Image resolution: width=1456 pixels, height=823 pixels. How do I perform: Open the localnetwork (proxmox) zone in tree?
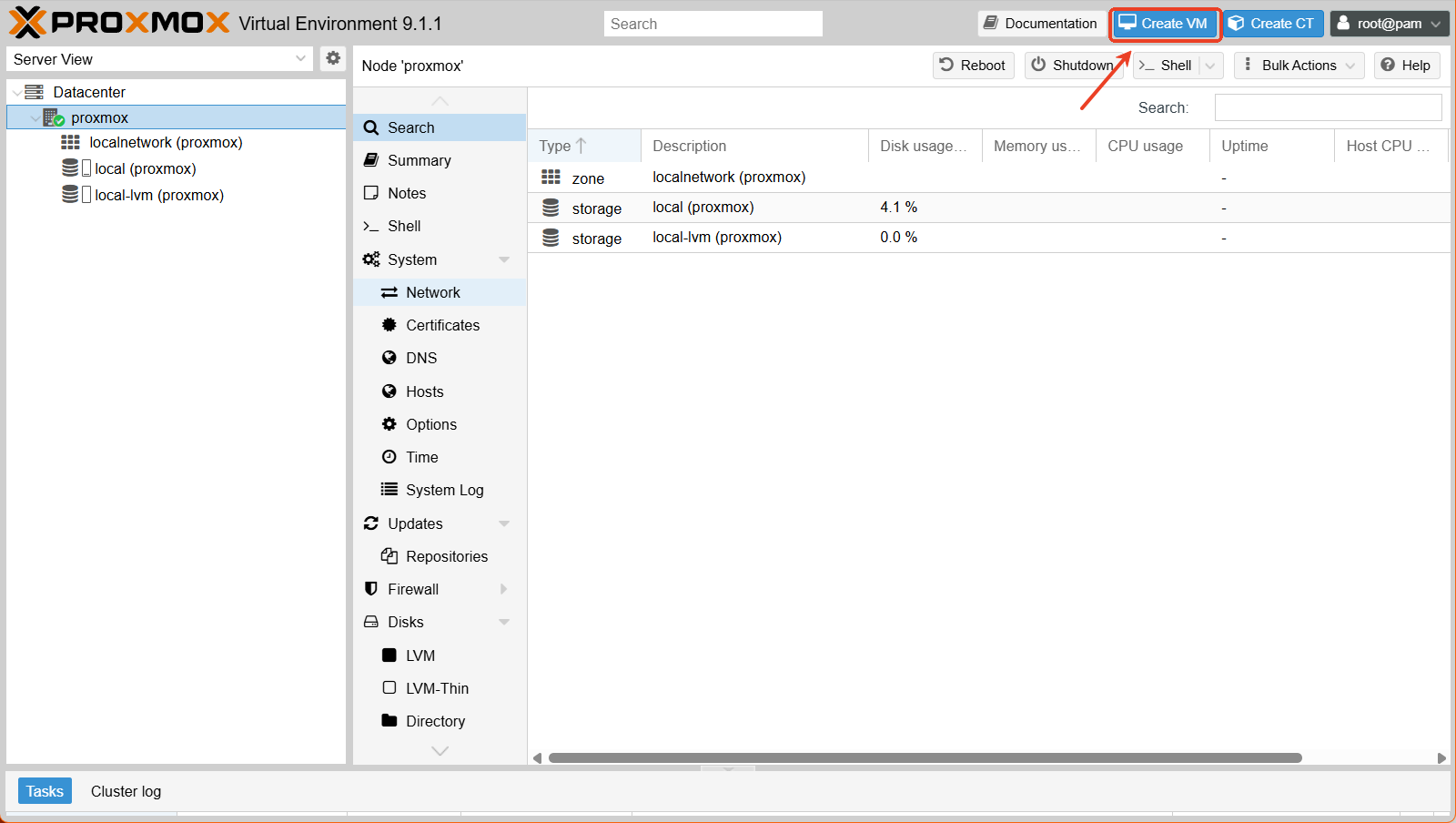coord(165,143)
